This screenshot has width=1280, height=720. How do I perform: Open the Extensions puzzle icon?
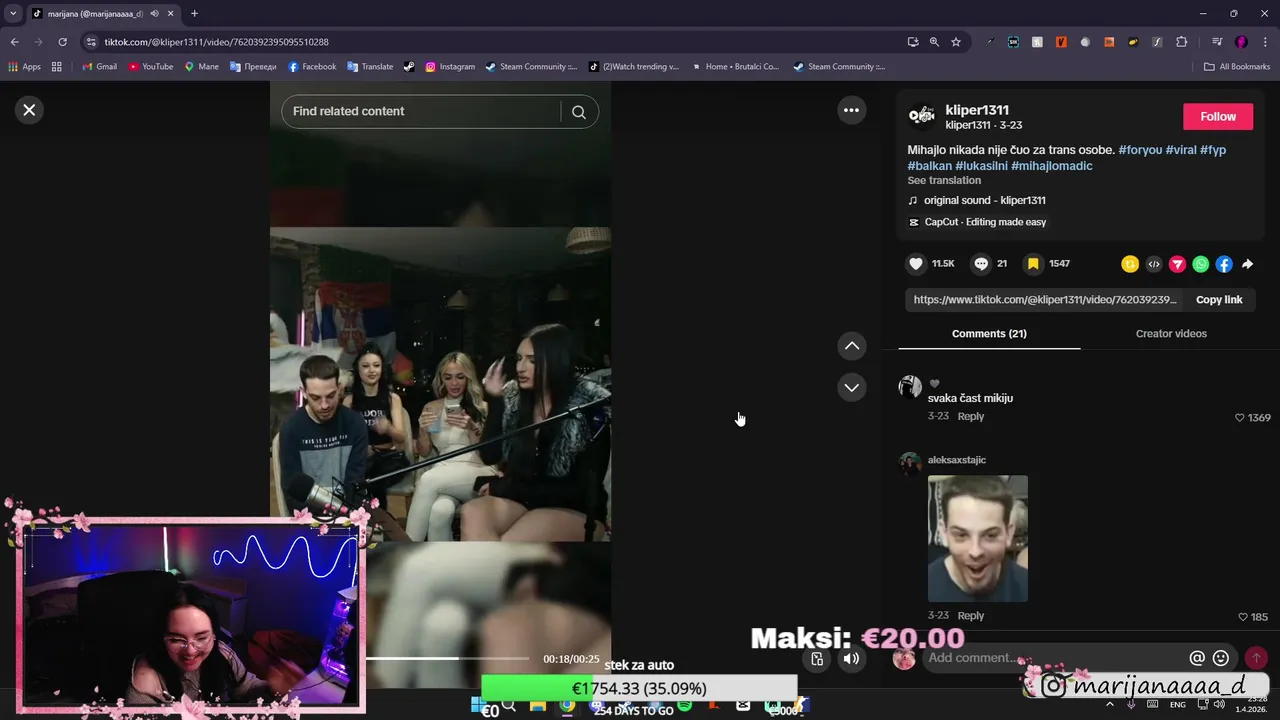tap(1181, 42)
